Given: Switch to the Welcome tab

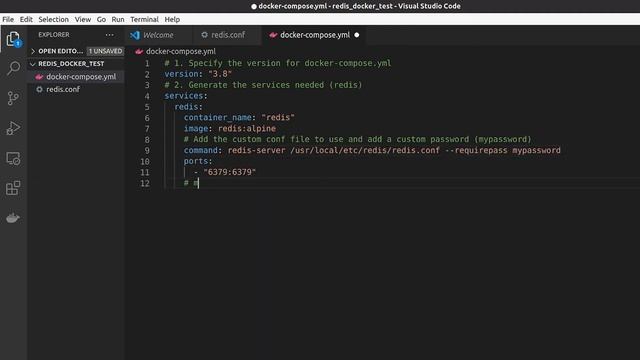Looking at the screenshot, I should tap(158, 35).
